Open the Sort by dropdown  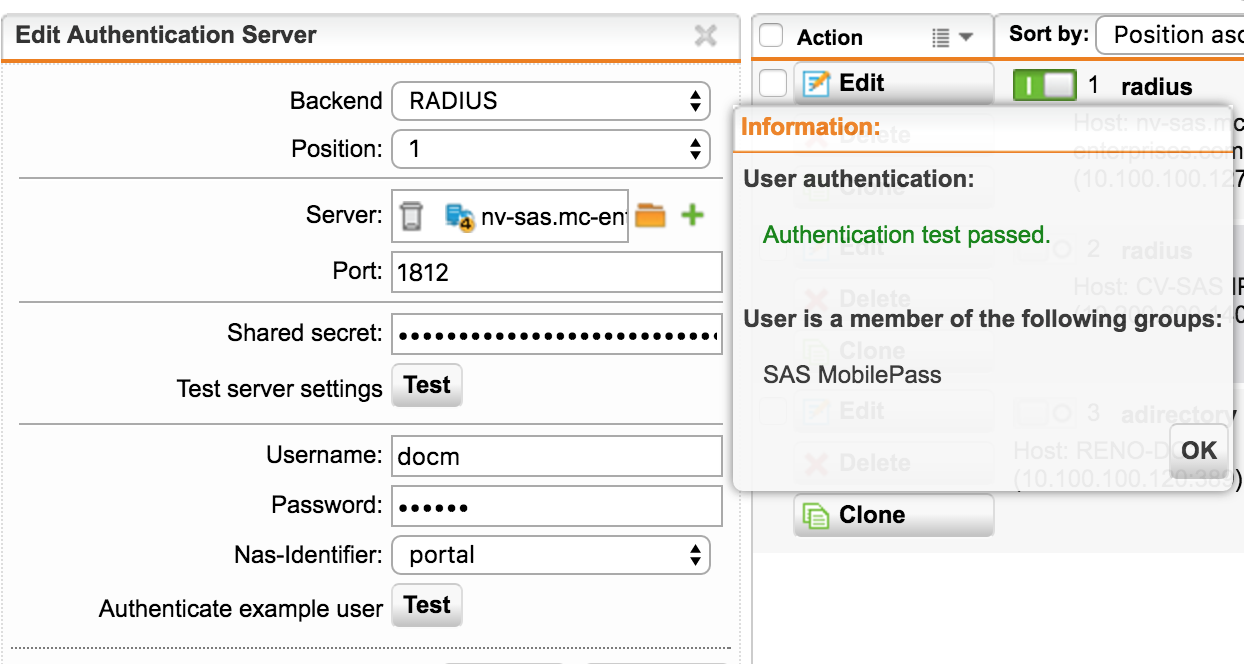click(x=1170, y=35)
